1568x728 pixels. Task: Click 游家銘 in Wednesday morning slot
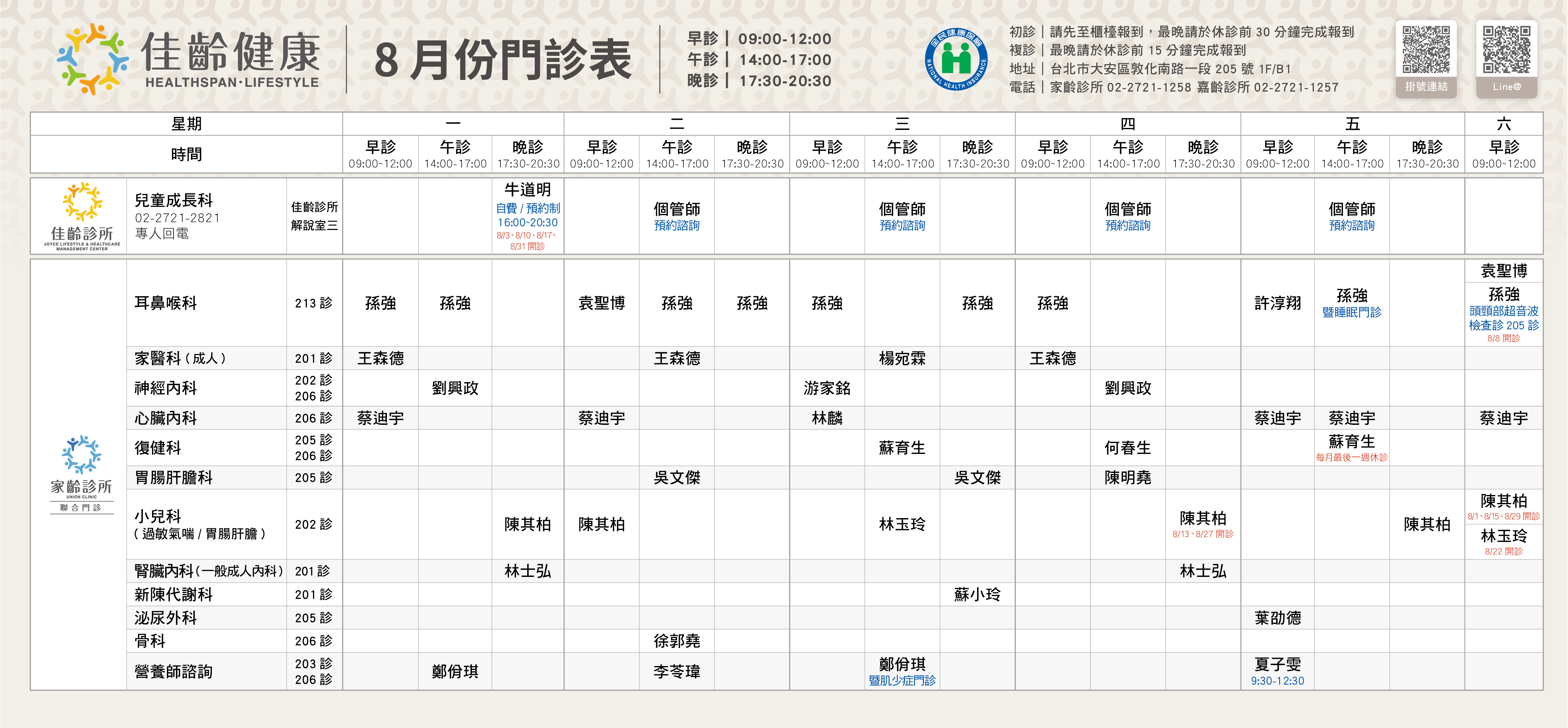[x=827, y=388]
